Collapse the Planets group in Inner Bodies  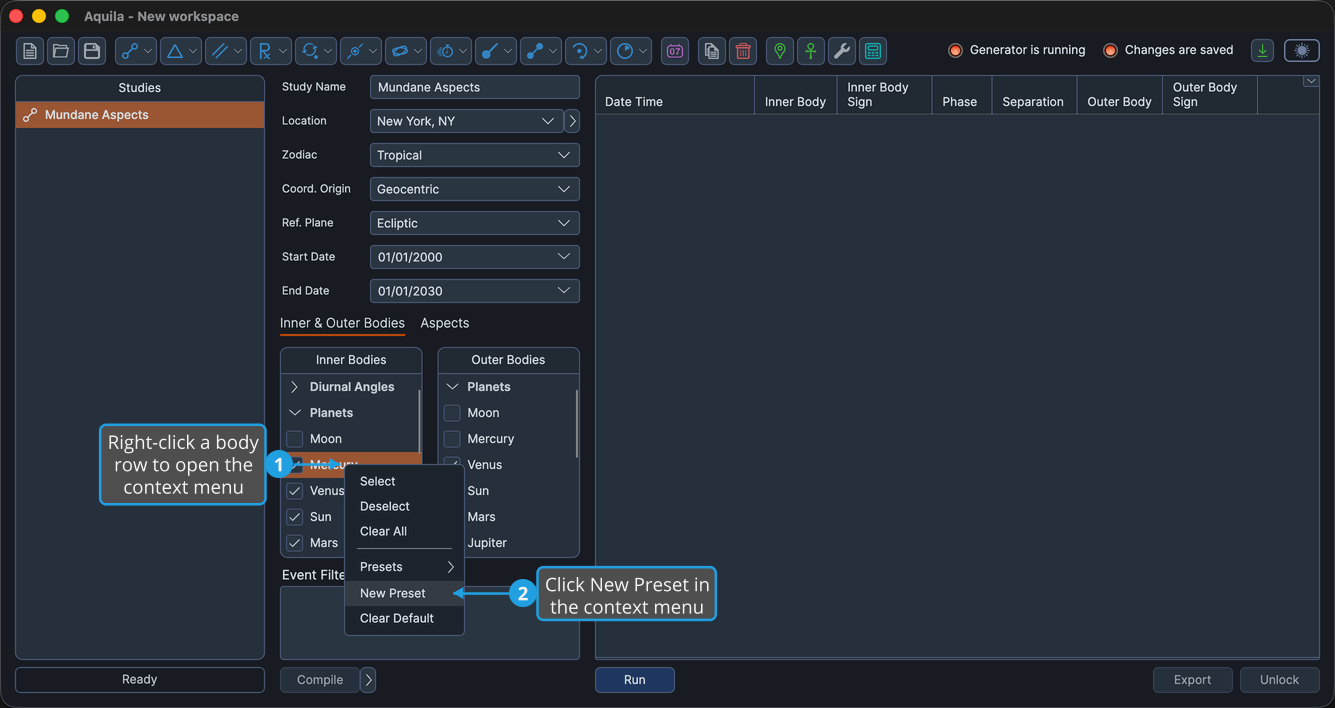click(x=295, y=413)
